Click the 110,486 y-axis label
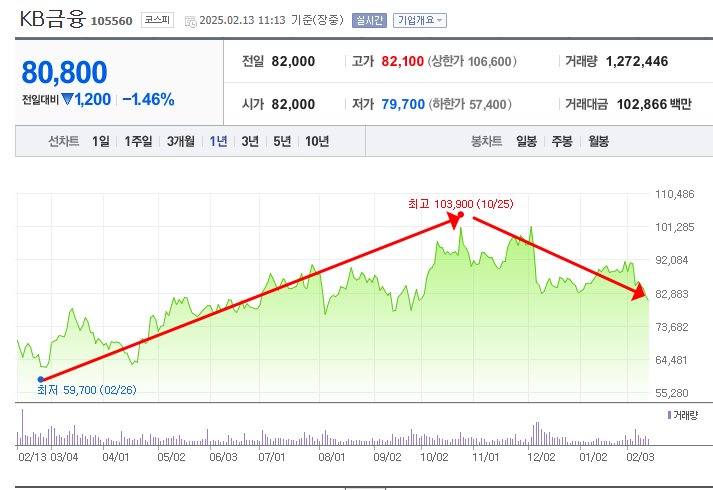Viewport: 713px width, 490px height. [675, 194]
